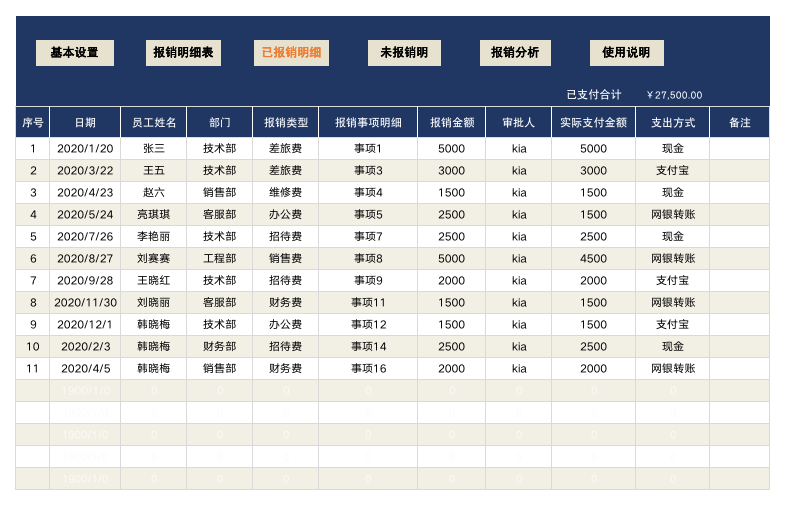Click the 日期 column header

pos(85,122)
